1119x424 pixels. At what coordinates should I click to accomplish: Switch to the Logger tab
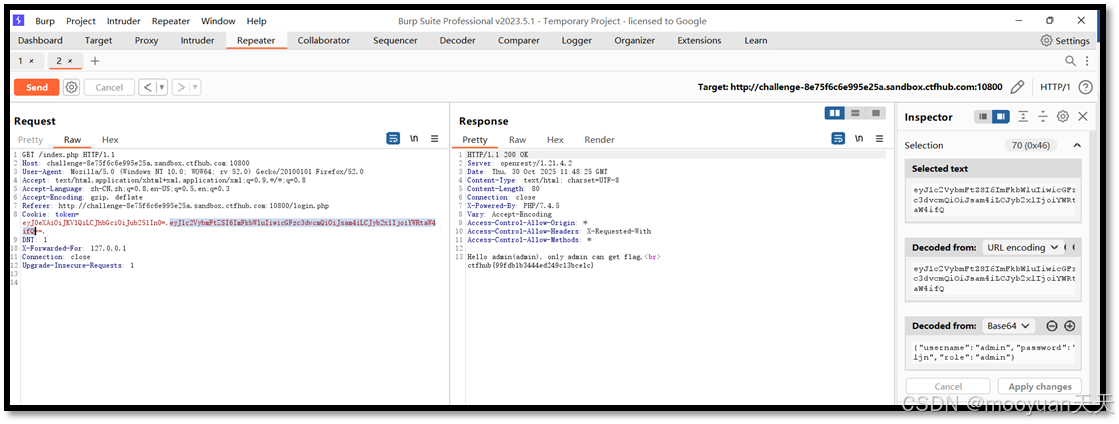[577, 41]
